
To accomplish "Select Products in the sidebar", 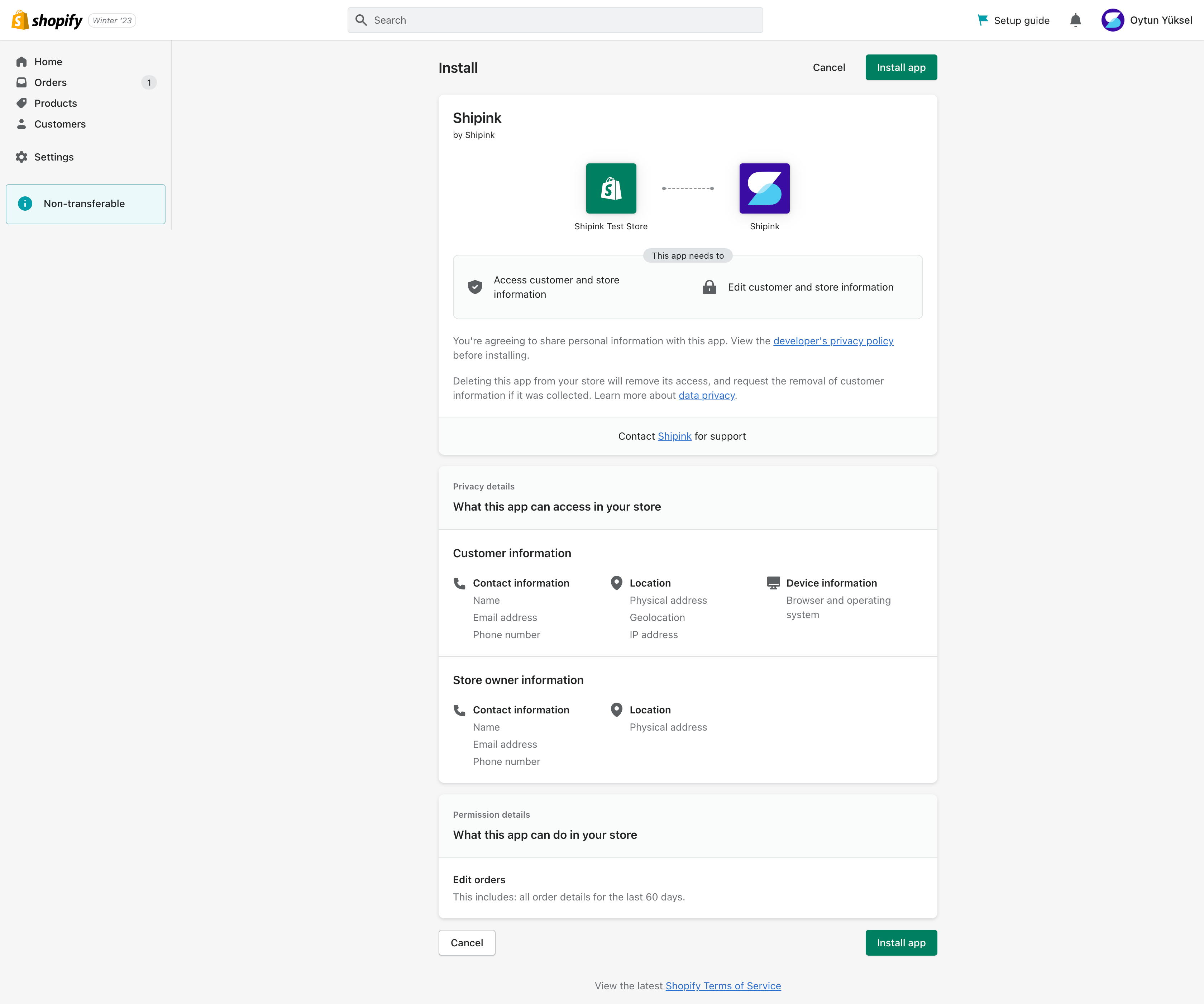I will pos(56,103).
